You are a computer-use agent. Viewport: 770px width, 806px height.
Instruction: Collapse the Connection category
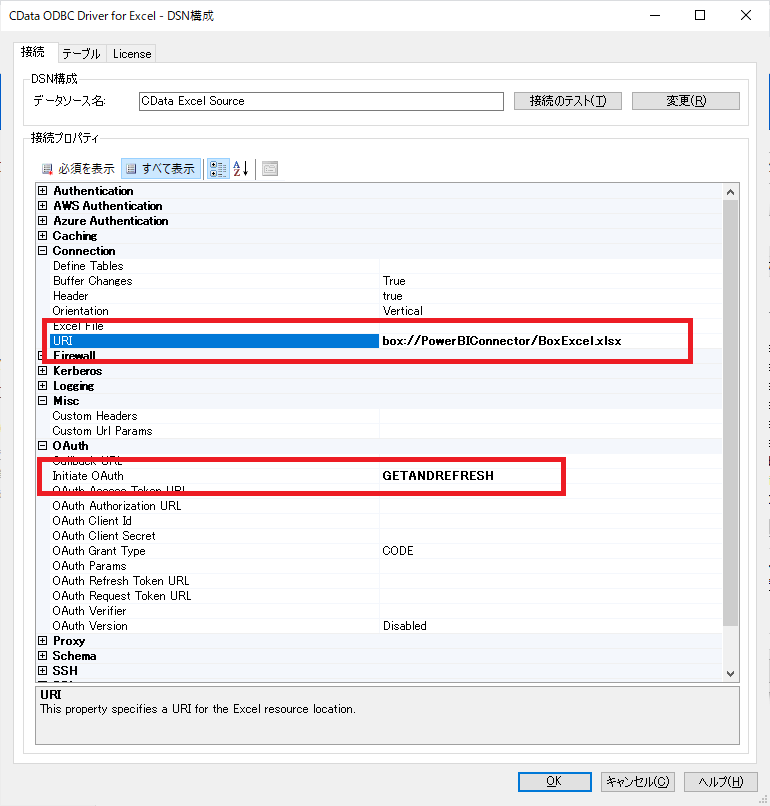[x=43, y=251]
